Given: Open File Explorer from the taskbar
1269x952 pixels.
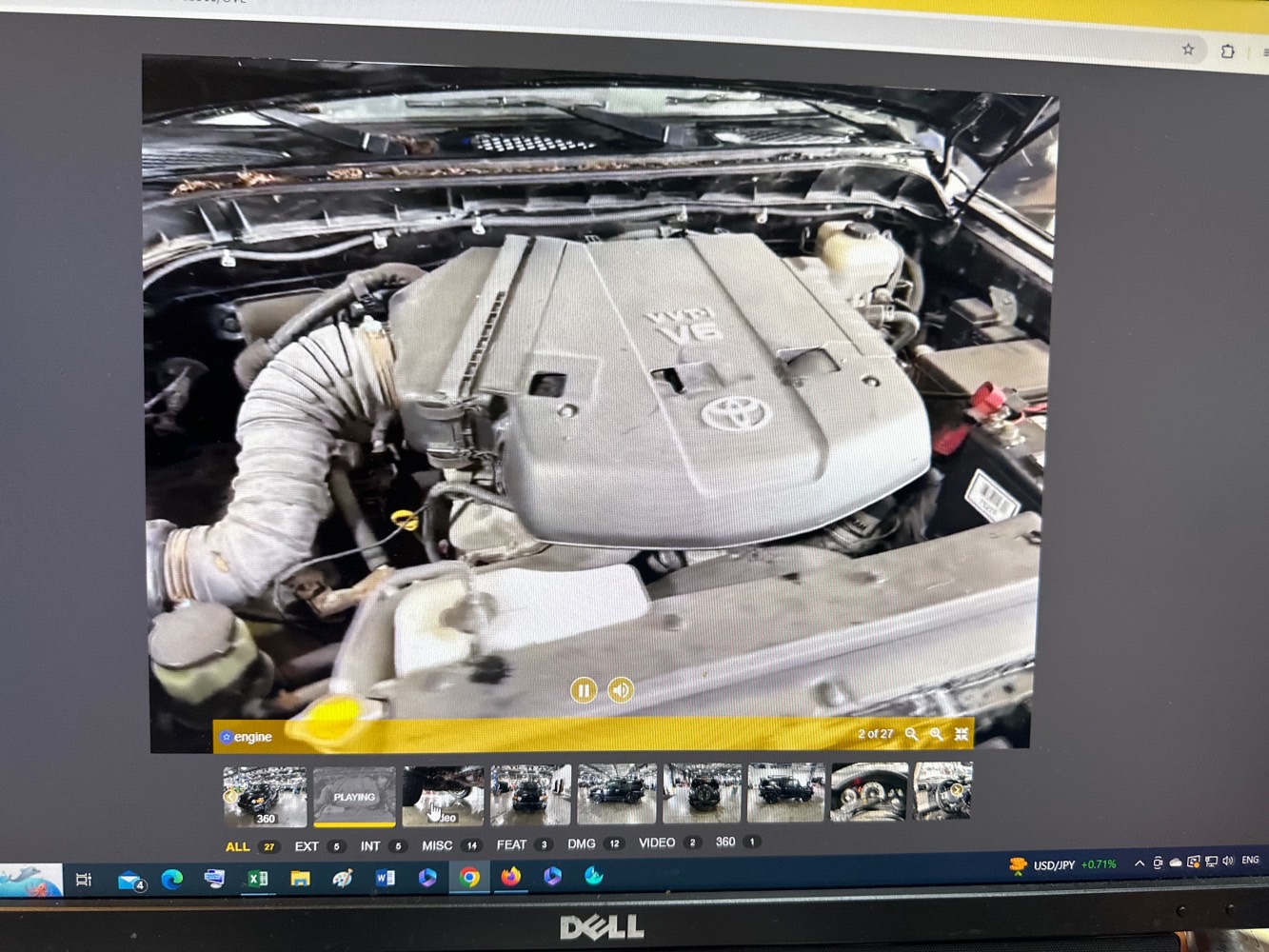Looking at the screenshot, I should (300, 879).
